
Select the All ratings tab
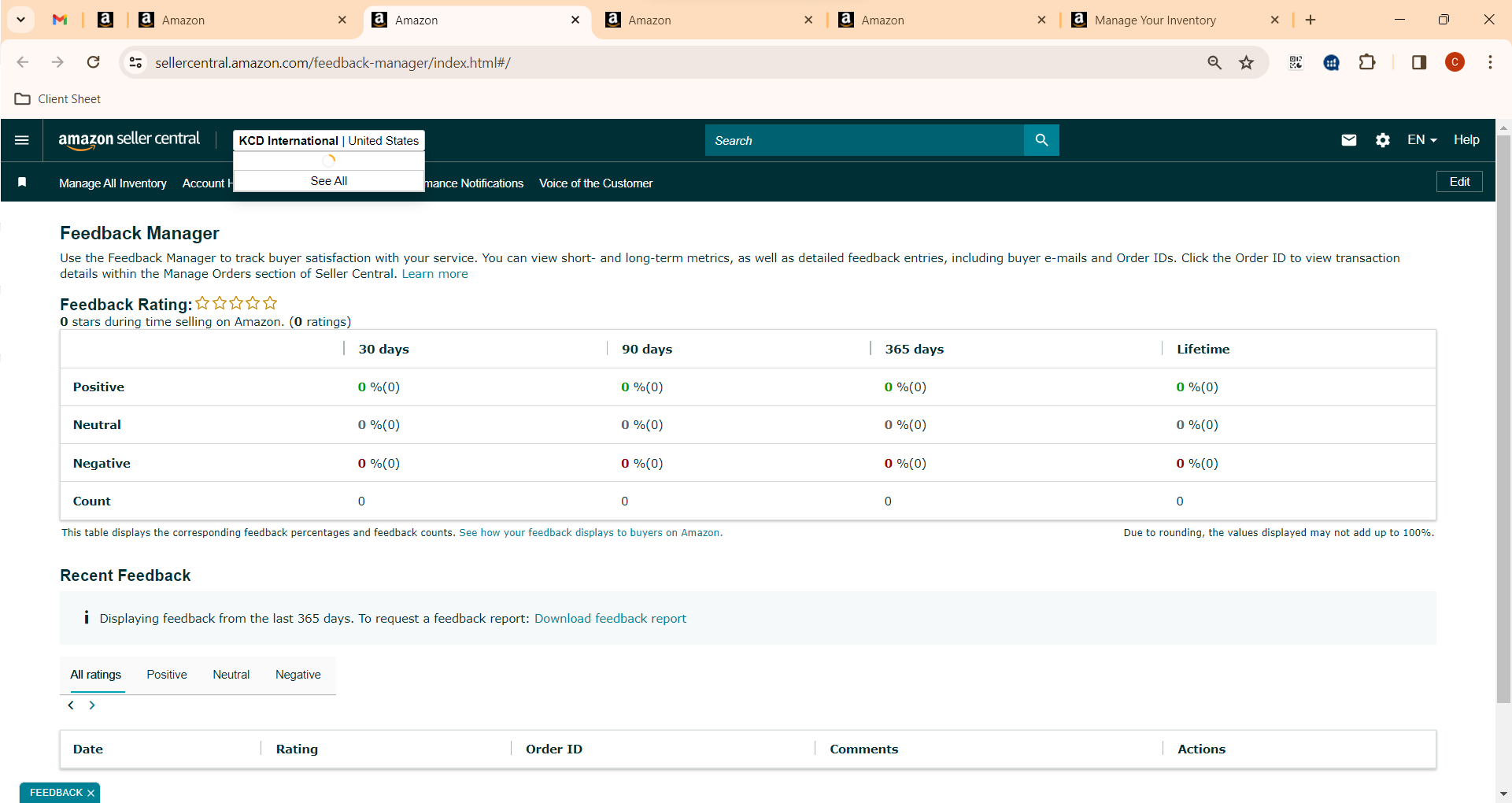[96, 675]
